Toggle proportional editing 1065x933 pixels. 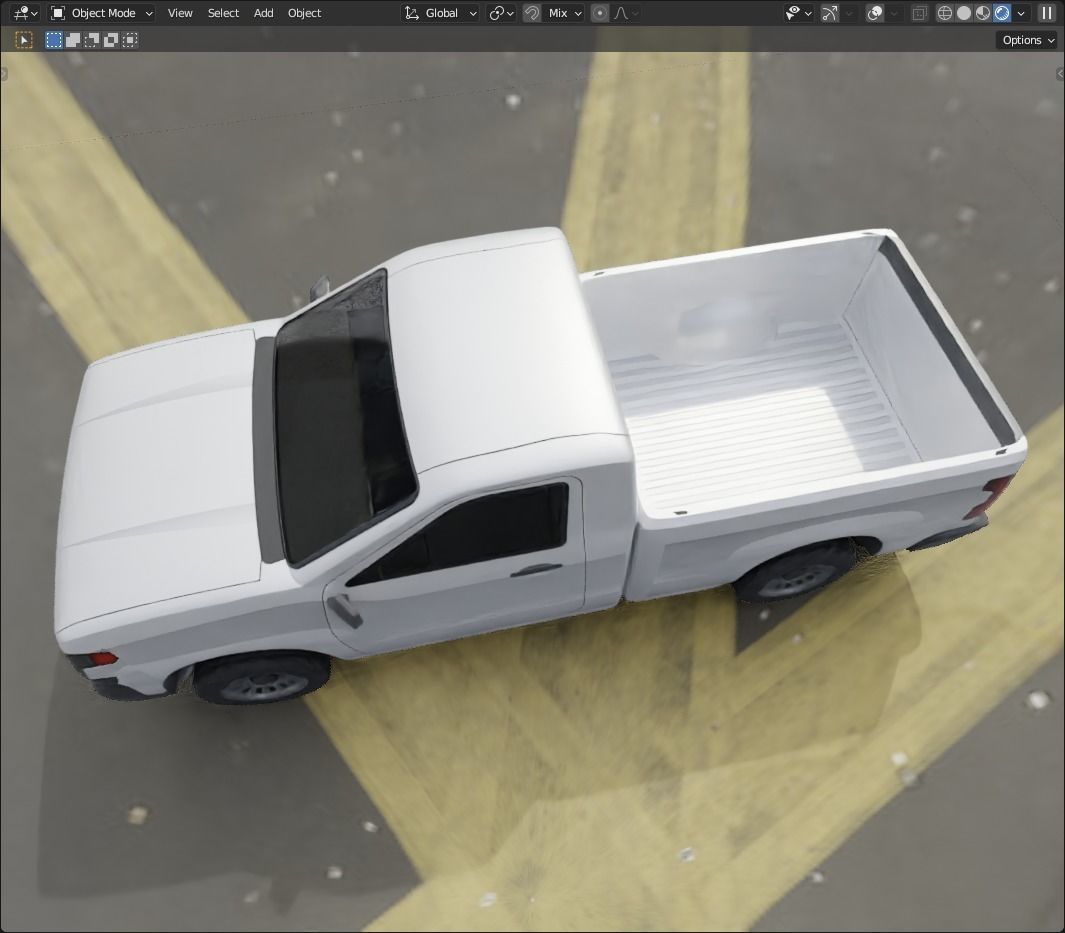[x=600, y=13]
